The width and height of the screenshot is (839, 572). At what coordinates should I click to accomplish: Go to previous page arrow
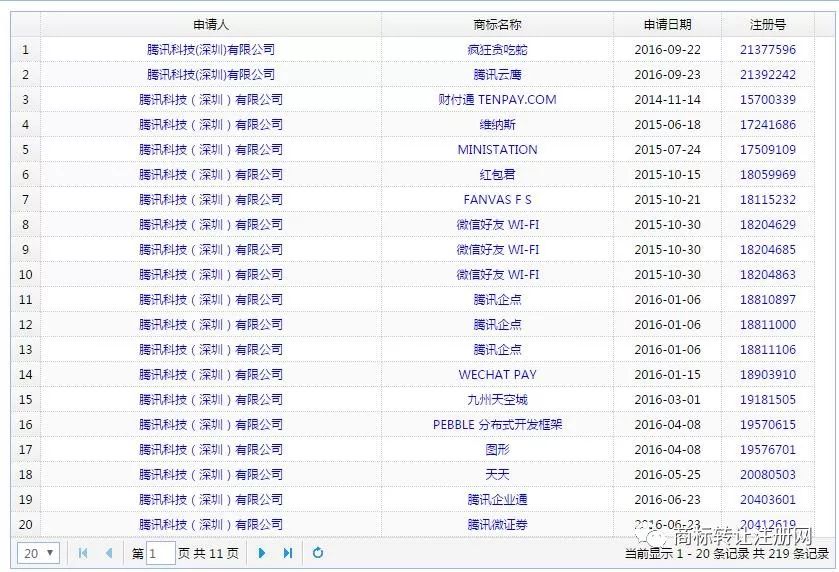click(109, 553)
